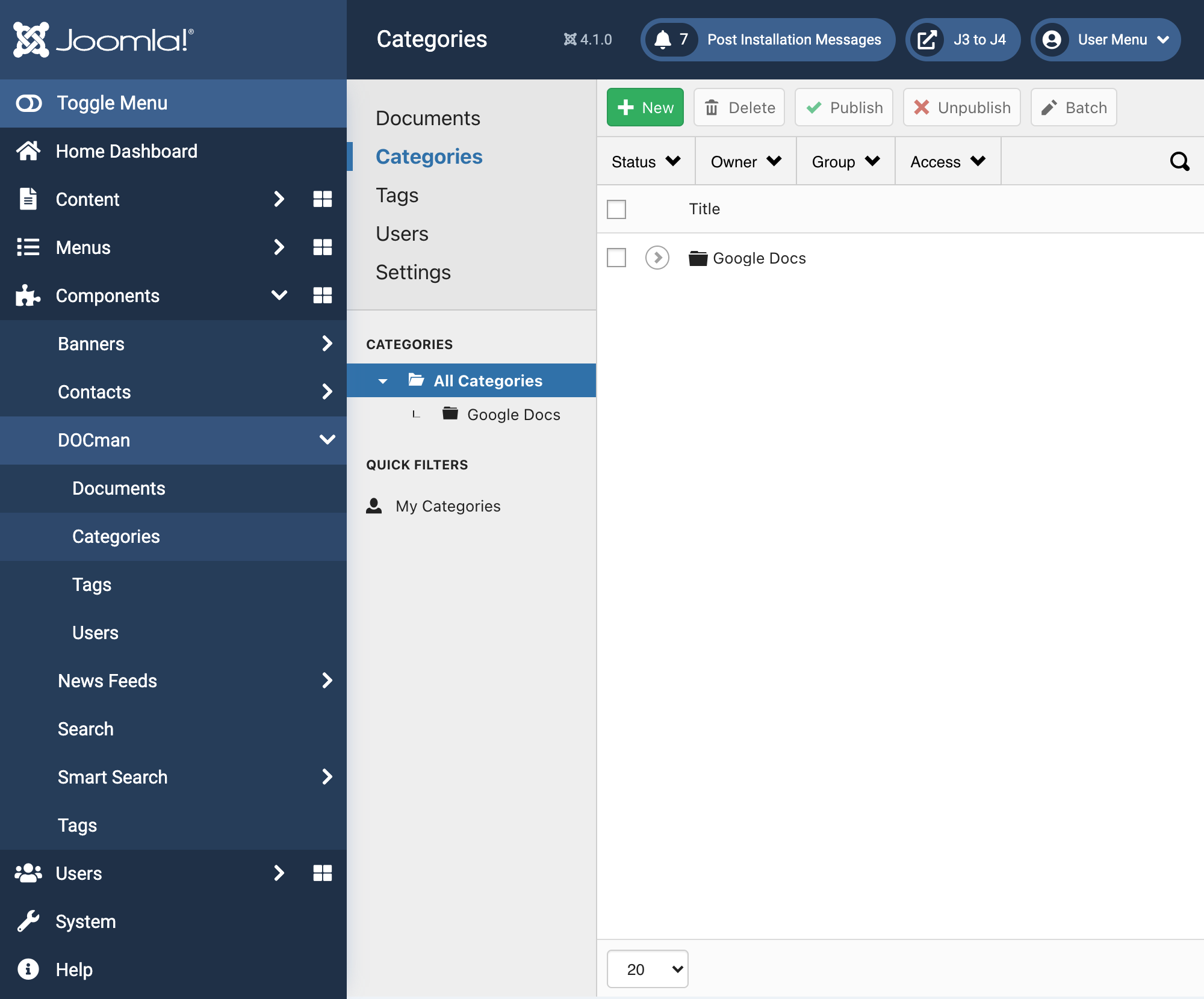Open the Settings section in DOCman navigation

tap(413, 272)
